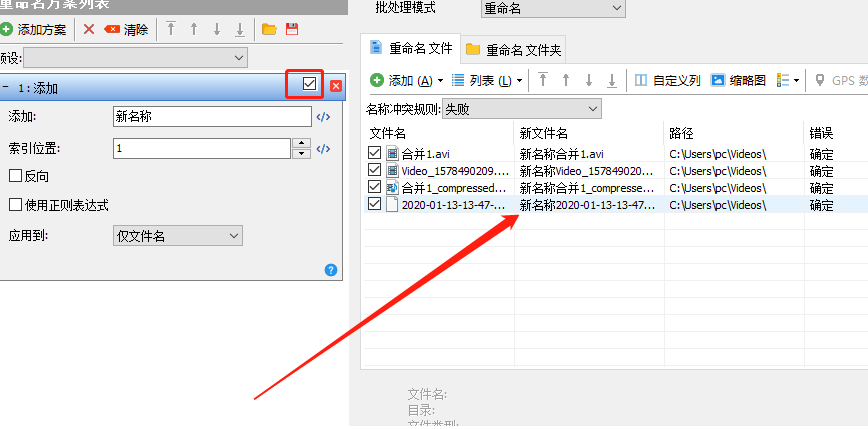Select the 合并1_compressed file name
Screen dimensions: 868x429
(453, 188)
